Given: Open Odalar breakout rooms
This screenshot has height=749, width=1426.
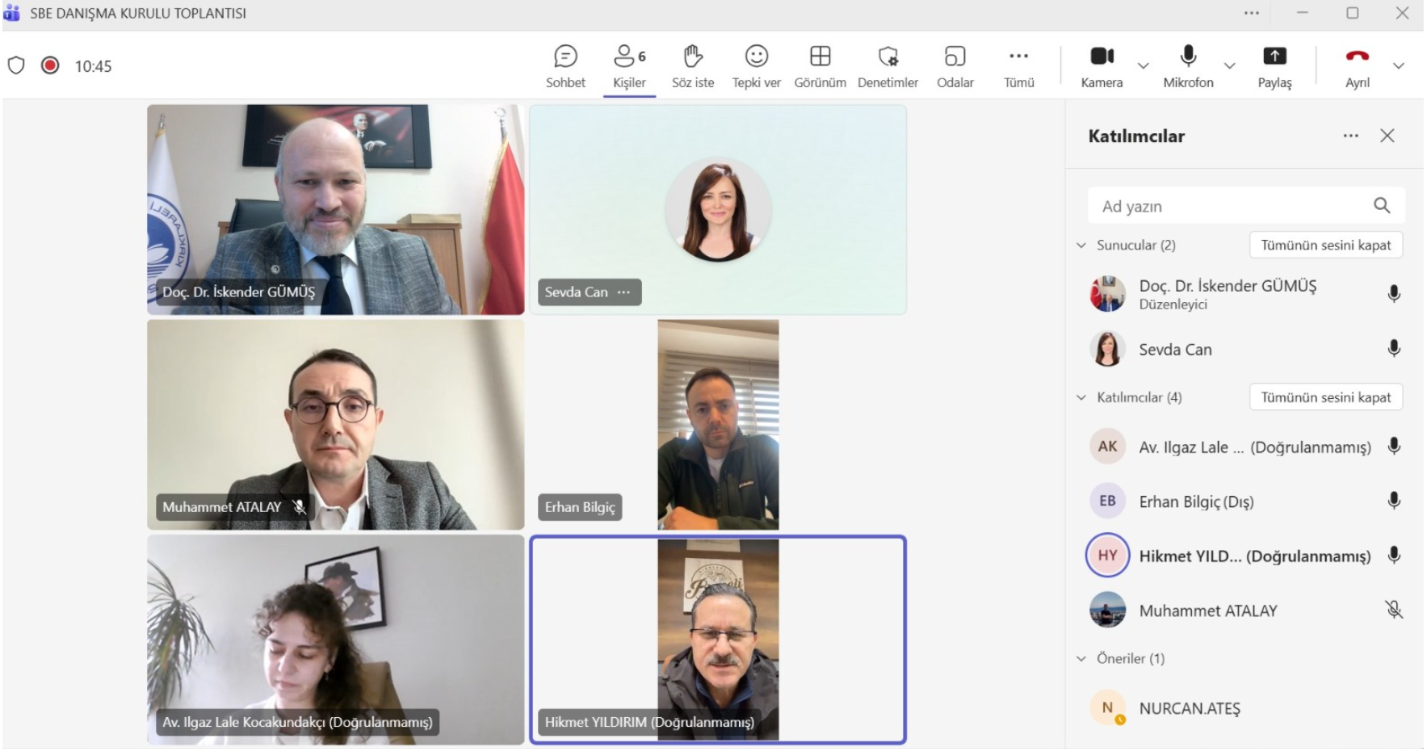Looking at the screenshot, I should tap(955, 66).
